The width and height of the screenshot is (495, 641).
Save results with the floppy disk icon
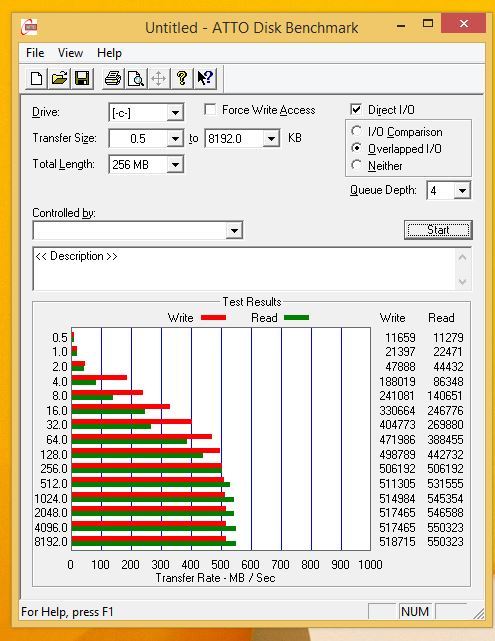82,78
